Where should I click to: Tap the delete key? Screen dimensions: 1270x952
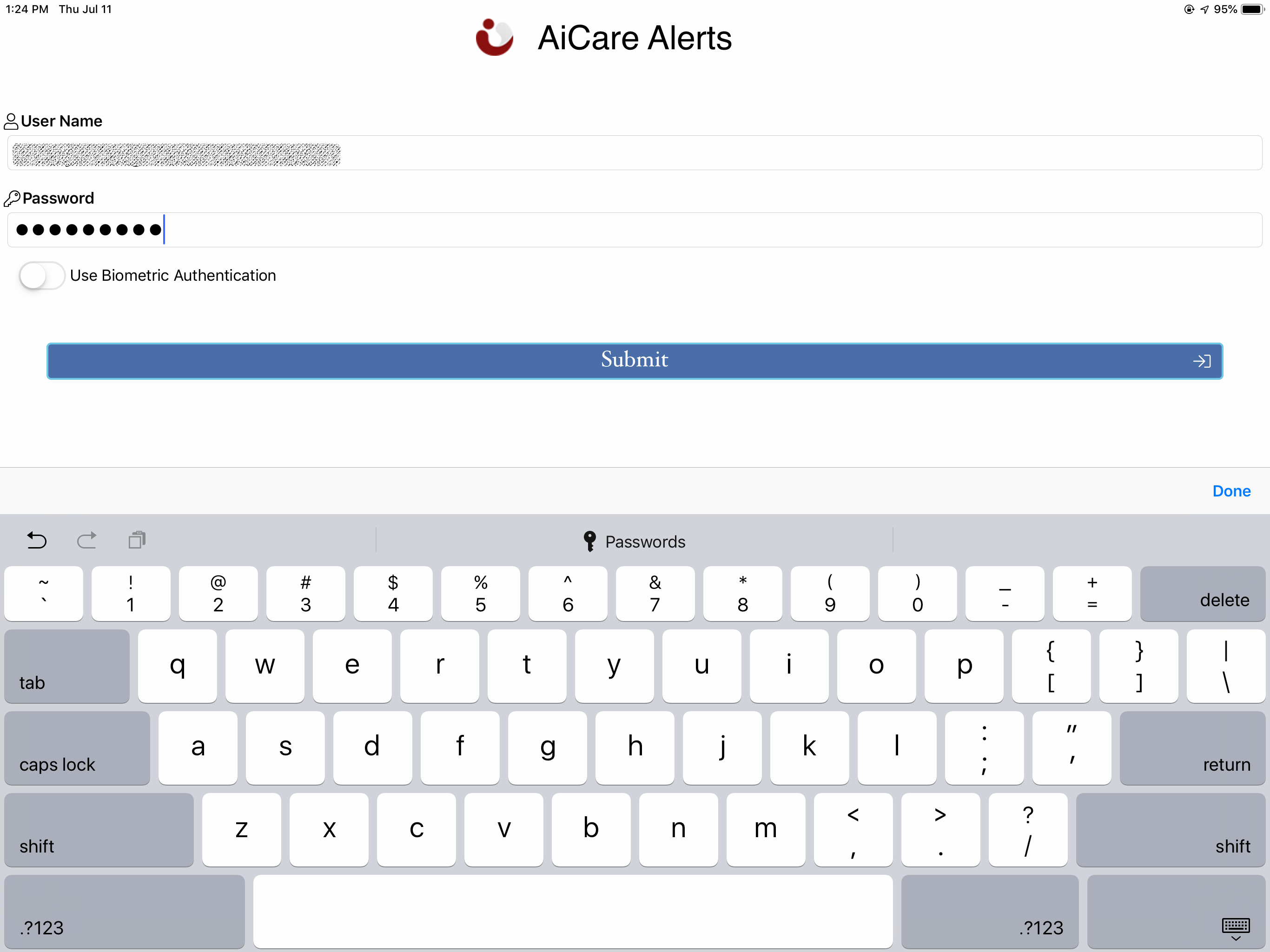1203,593
